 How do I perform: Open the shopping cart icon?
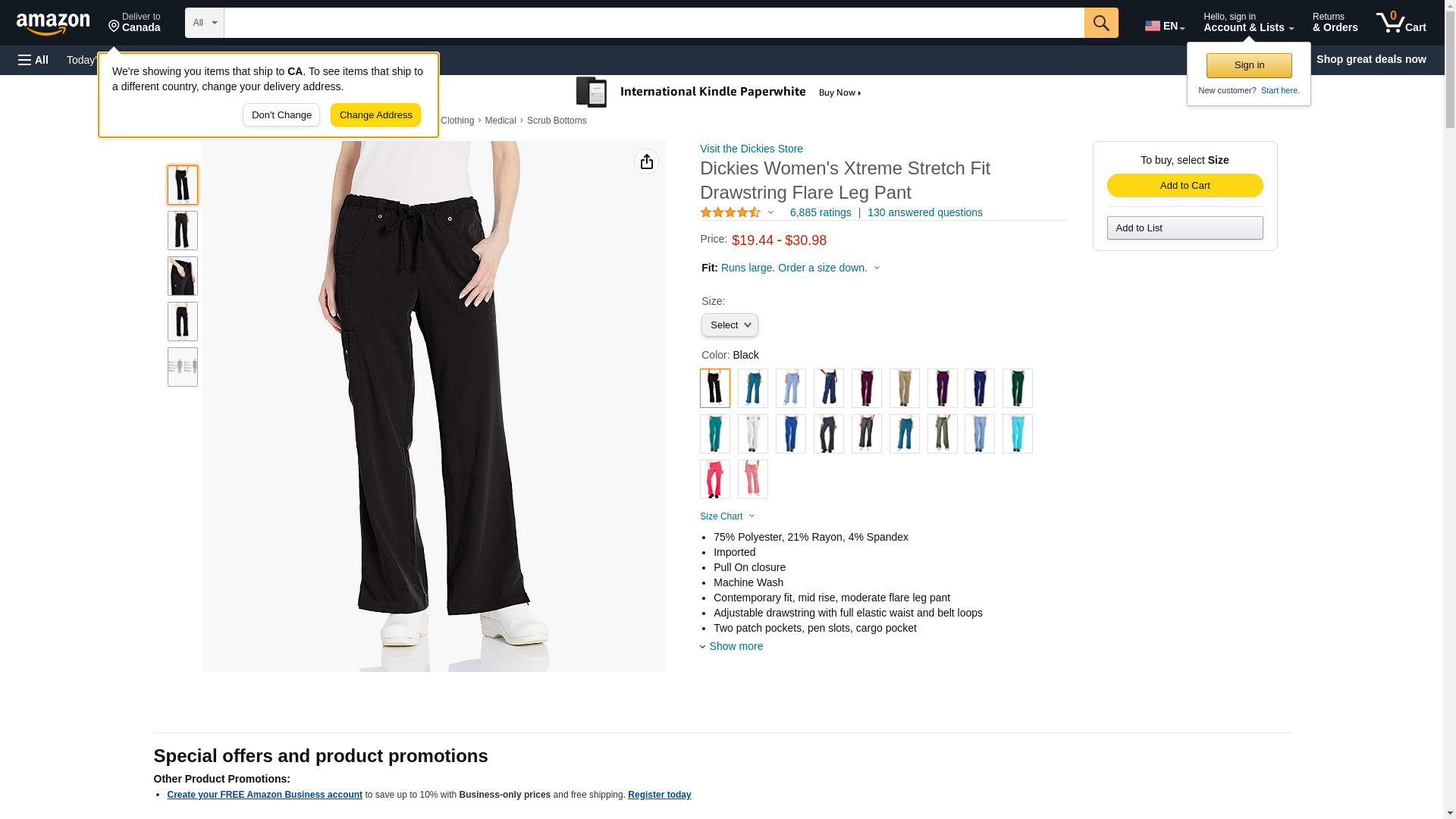pyautogui.click(x=1401, y=23)
